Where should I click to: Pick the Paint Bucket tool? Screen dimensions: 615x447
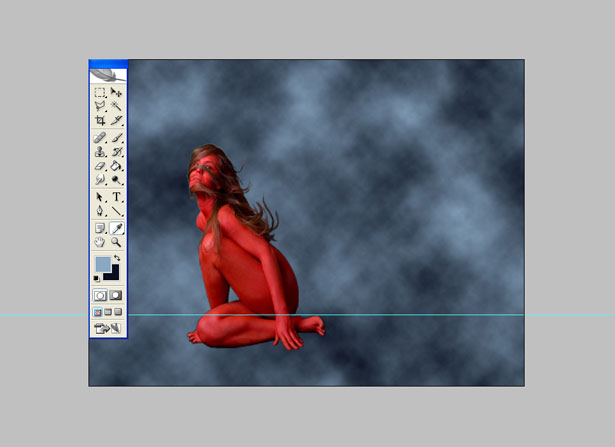tap(116, 166)
